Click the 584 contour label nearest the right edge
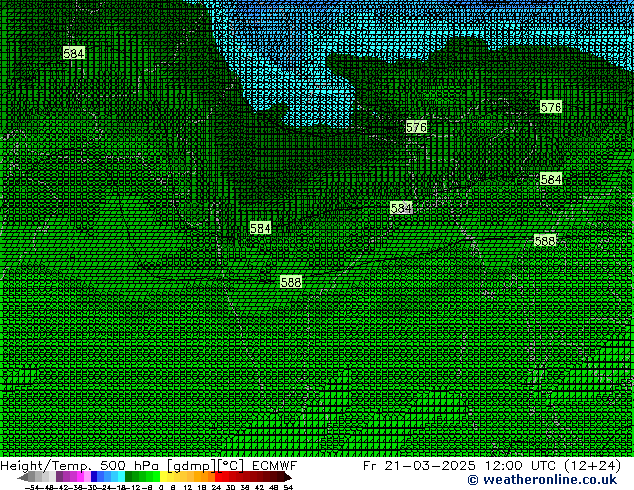The width and height of the screenshot is (634, 490). [x=551, y=179]
